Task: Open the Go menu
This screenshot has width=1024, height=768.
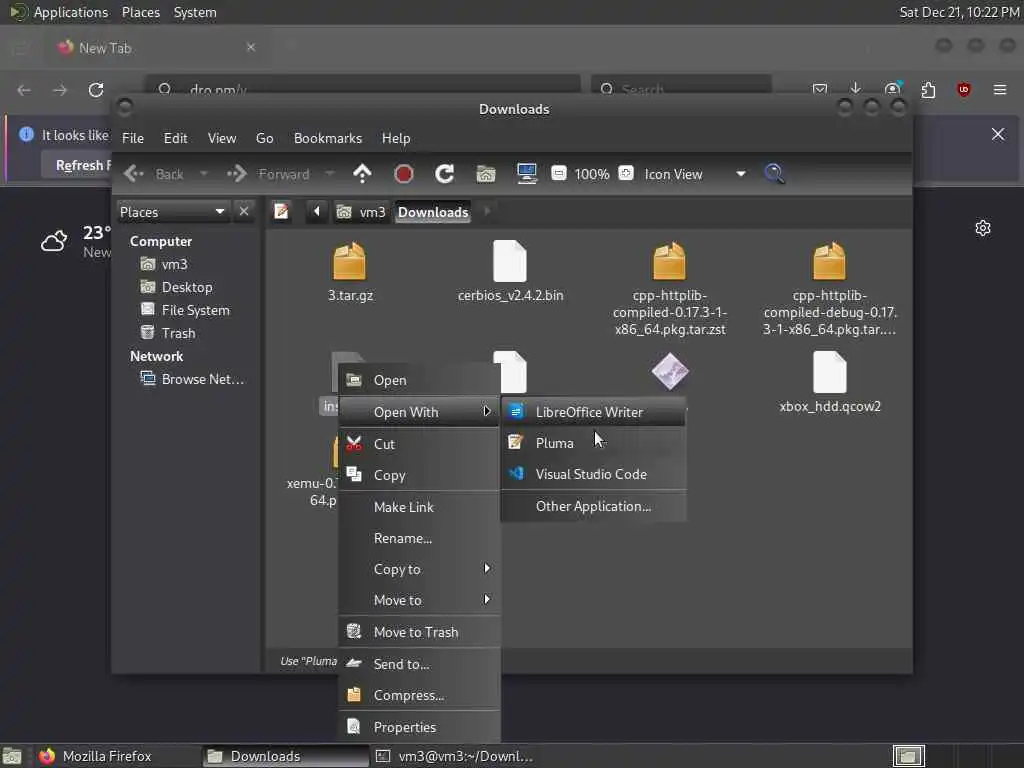Action: click(264, 138)
